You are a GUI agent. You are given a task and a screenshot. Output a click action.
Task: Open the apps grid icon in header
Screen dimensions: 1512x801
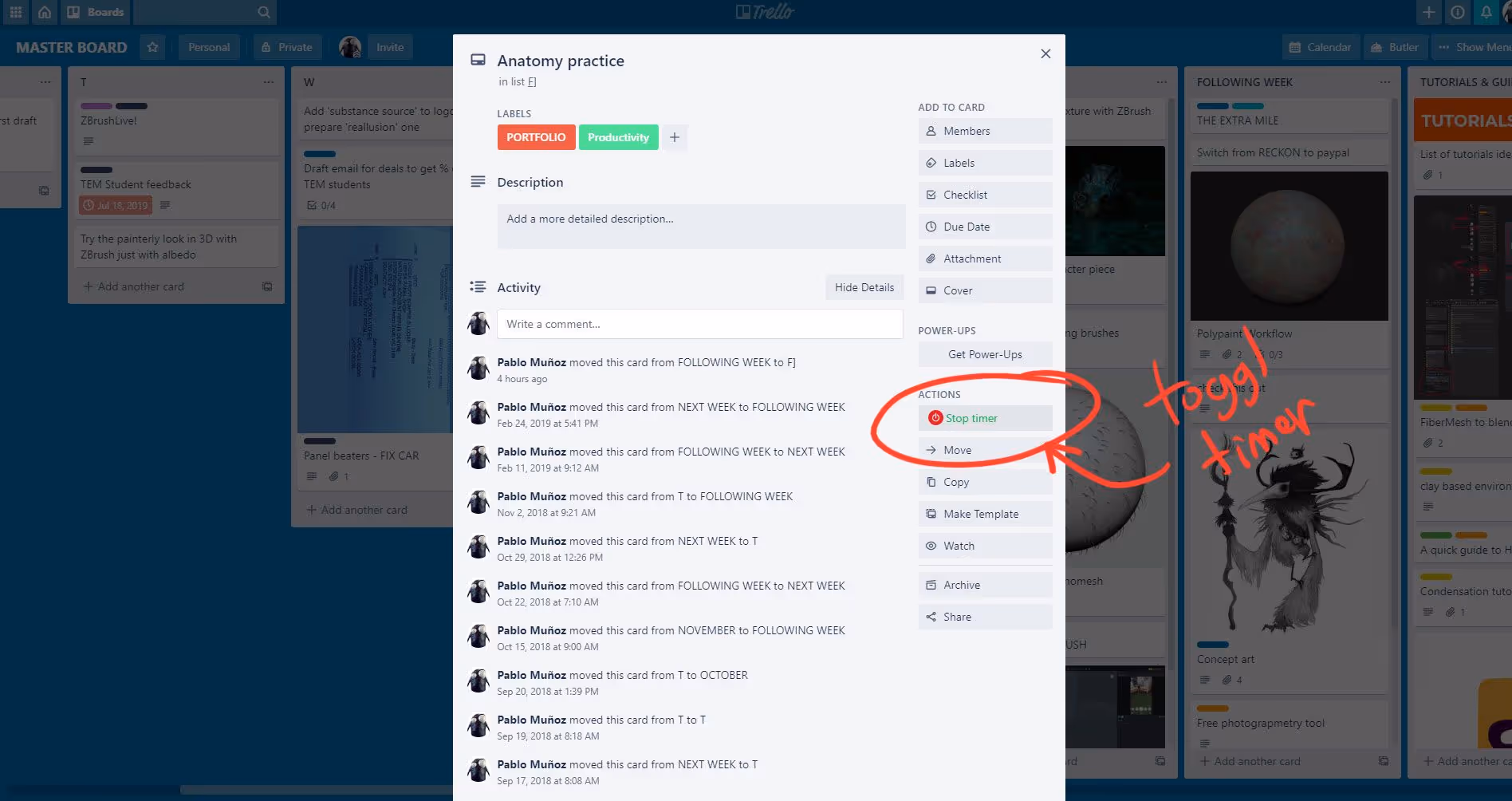(16, 12)
